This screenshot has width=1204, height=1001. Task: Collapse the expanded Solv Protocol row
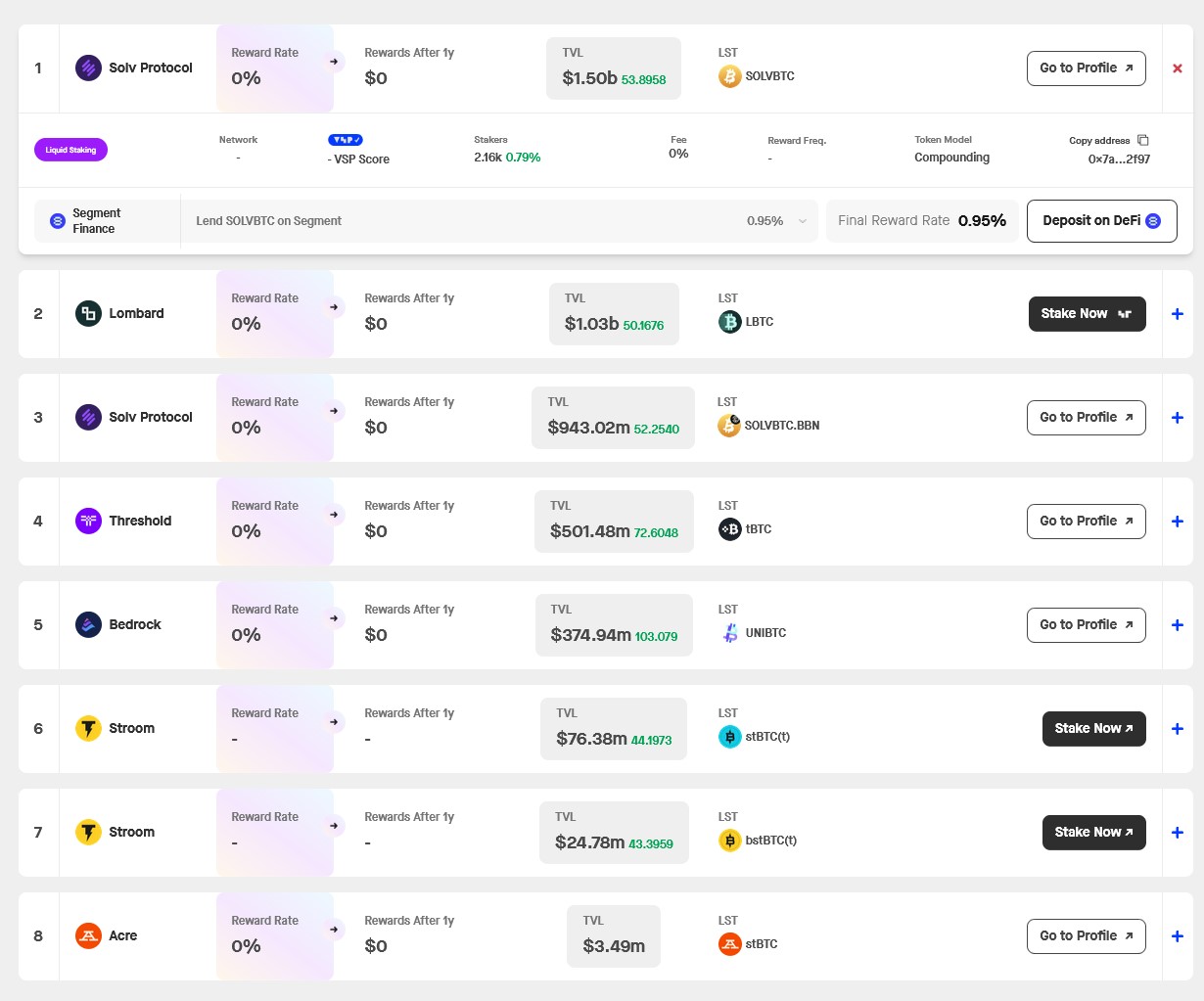pyautogui.click(x=1177, y=68)
